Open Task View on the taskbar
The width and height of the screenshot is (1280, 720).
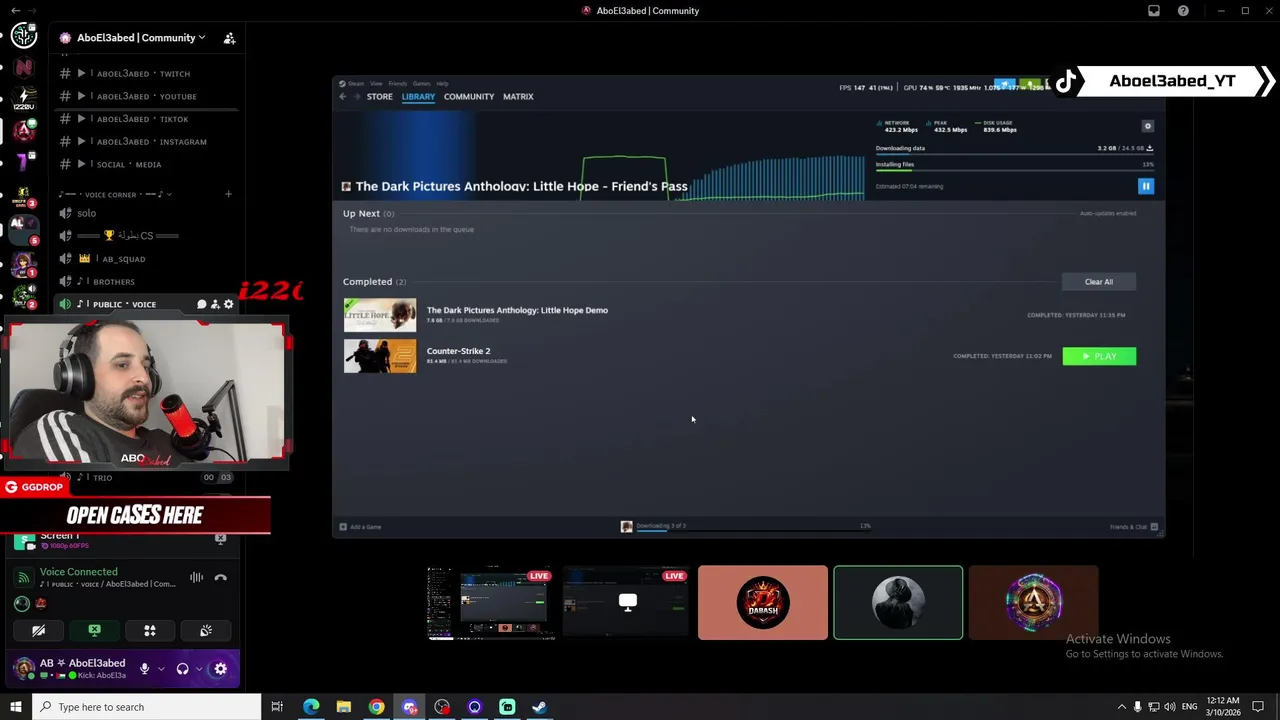click(x=277, y=707)
